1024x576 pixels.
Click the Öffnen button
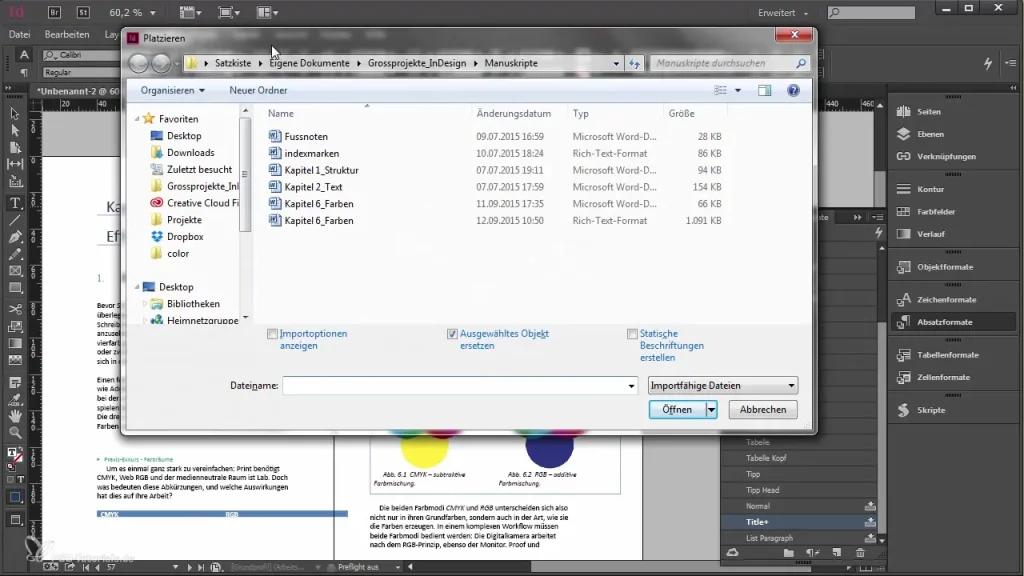coord(677,409)
